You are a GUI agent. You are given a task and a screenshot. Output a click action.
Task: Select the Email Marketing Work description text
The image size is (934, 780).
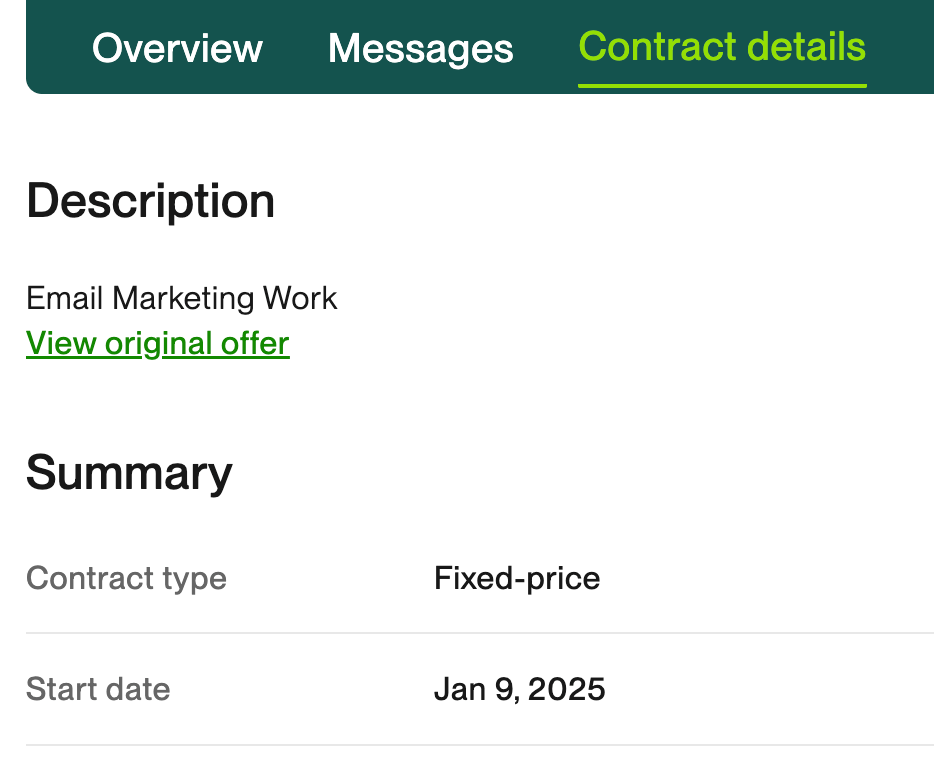(181, 298)
